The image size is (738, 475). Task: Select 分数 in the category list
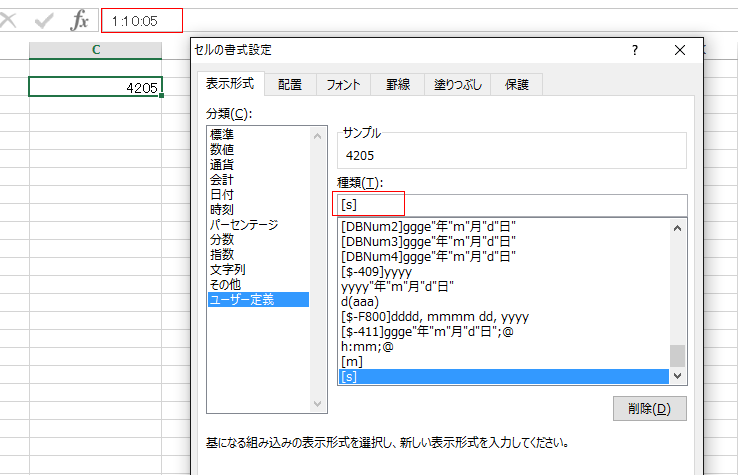point(258,240)
